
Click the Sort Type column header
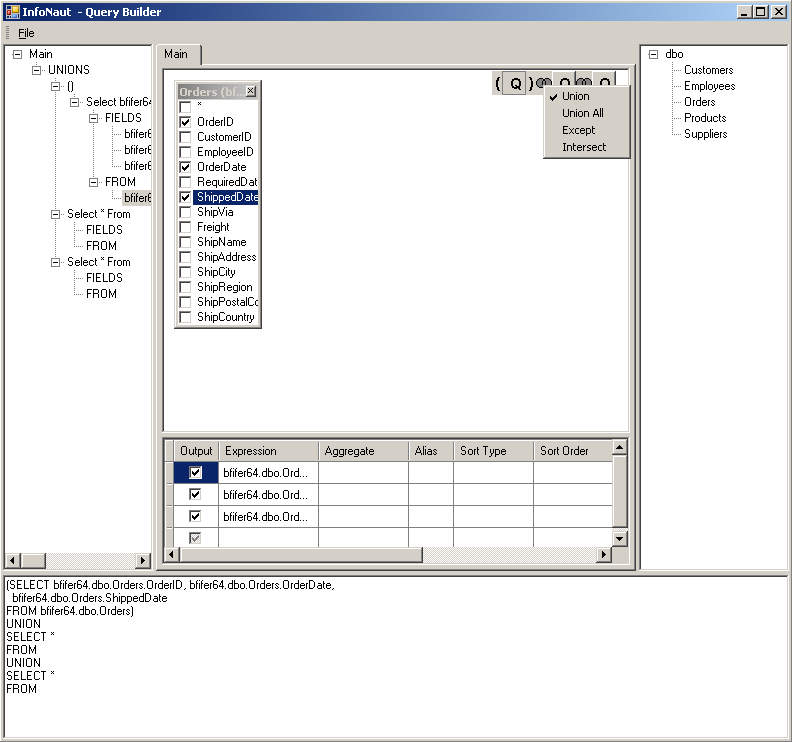click(492, 451)
